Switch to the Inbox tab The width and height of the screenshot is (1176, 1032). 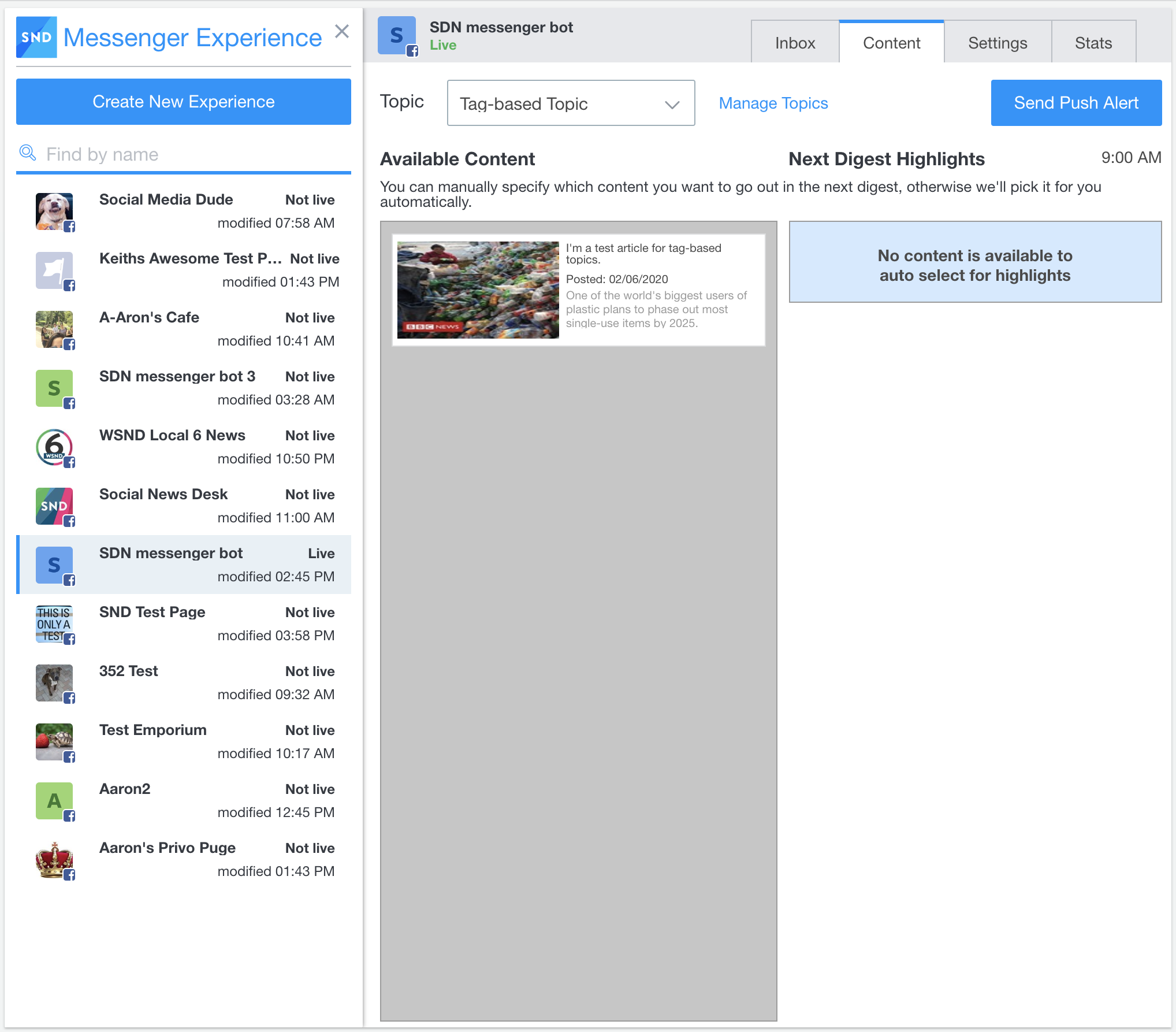(795, 43)
